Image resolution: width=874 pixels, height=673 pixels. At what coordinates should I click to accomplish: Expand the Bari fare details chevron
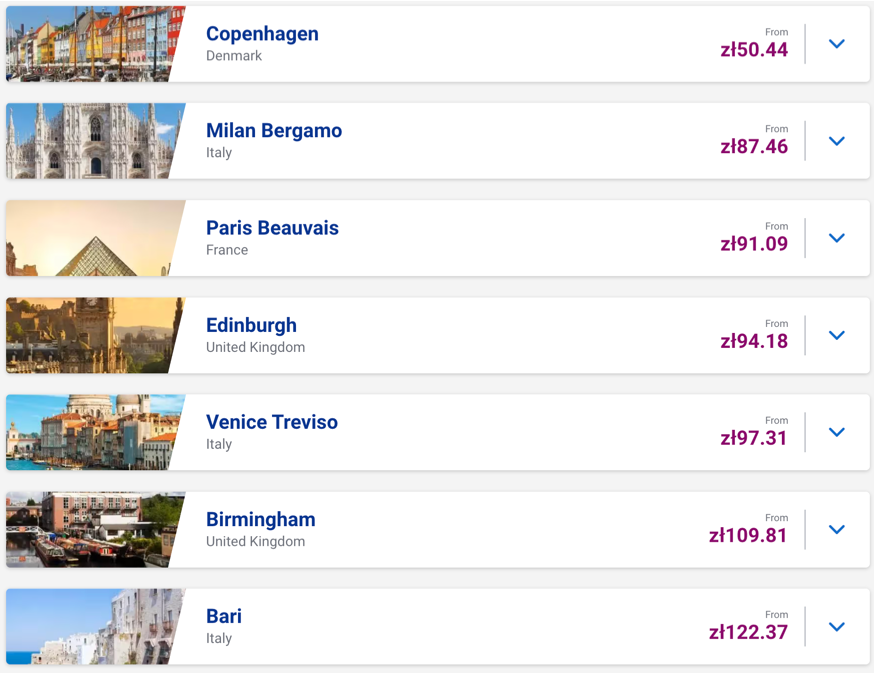coord(837,626)
